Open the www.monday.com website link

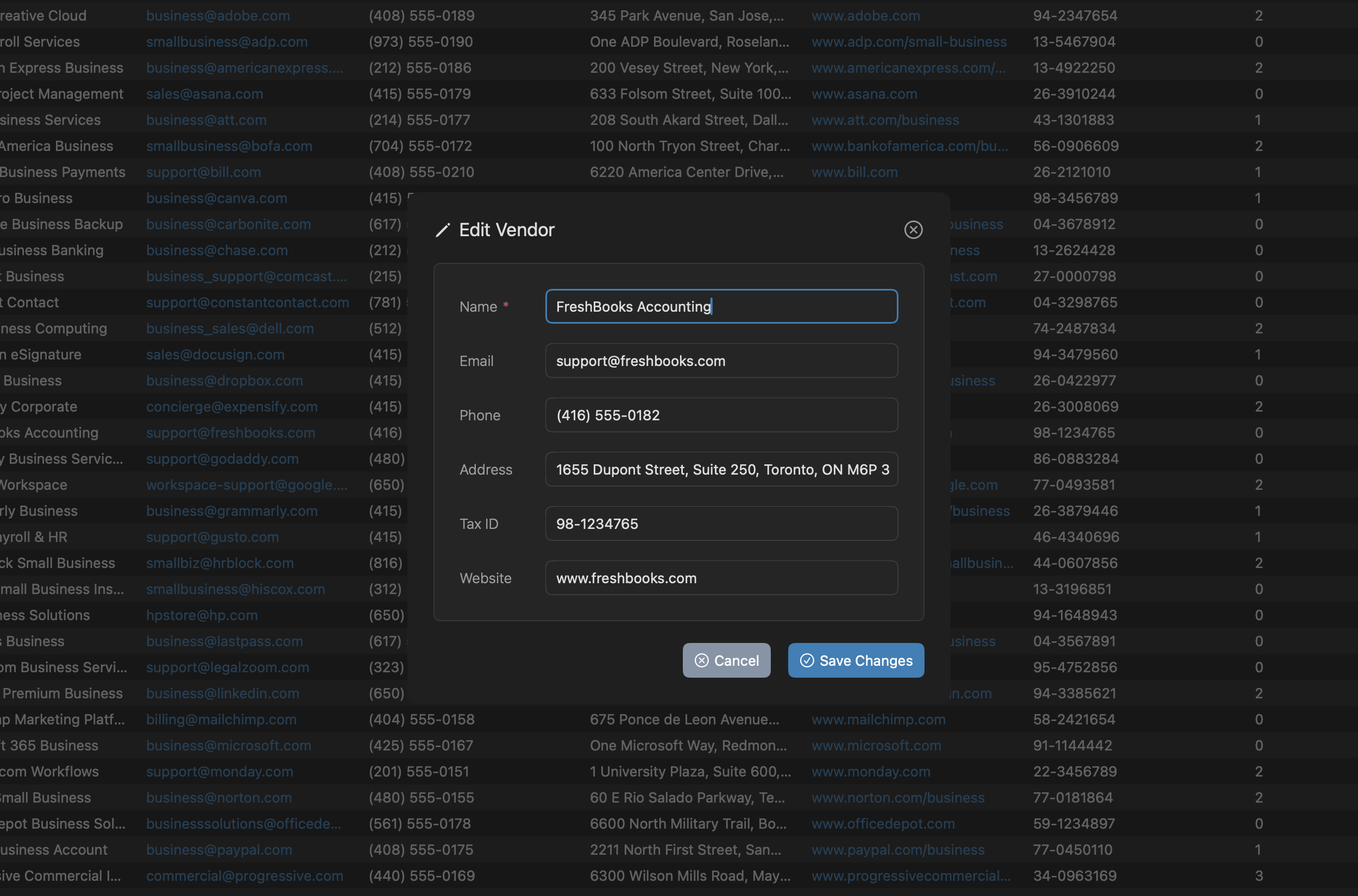pyautogui.click(x=870, y=772)
